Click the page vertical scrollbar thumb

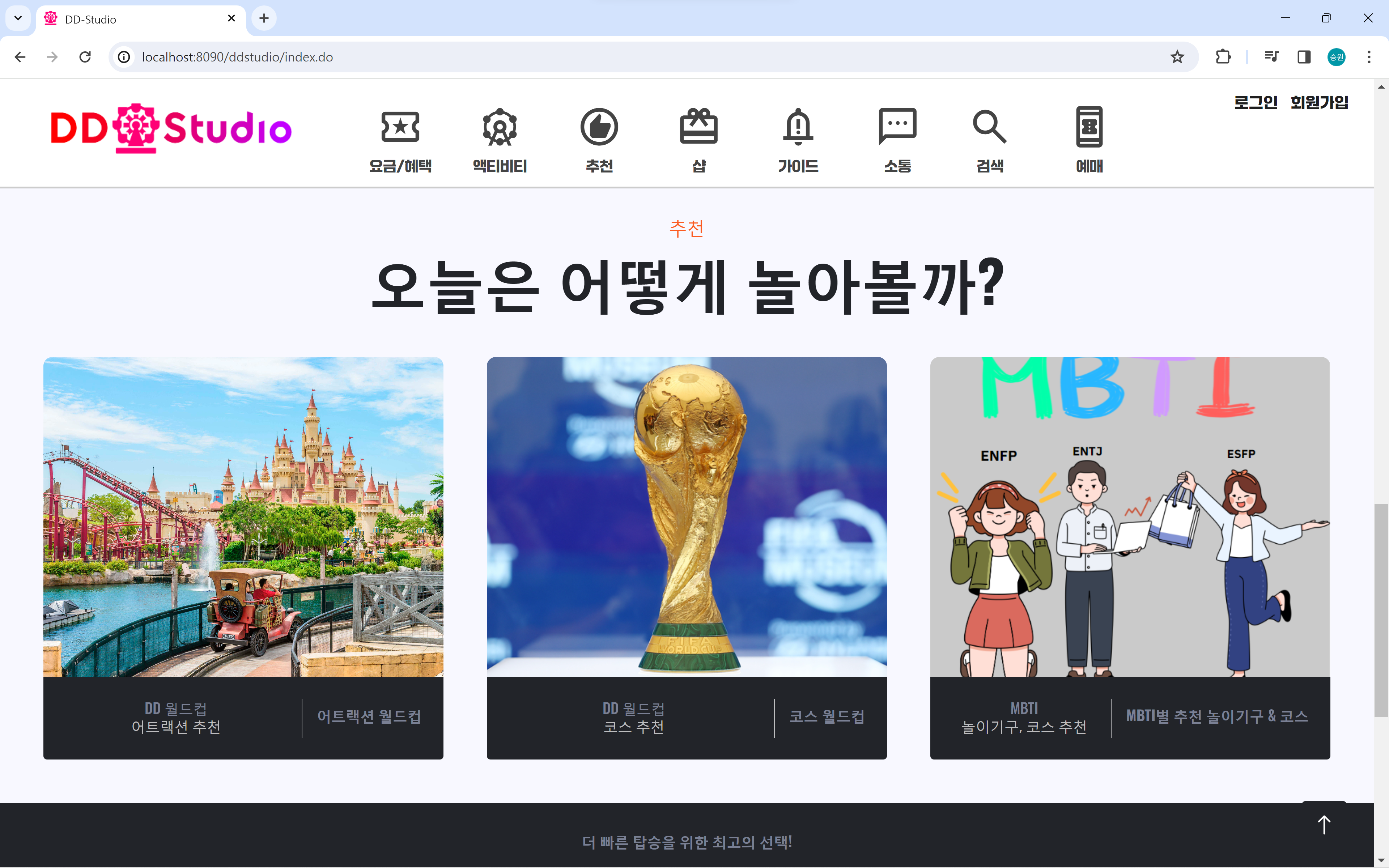tap(1381, 610)
